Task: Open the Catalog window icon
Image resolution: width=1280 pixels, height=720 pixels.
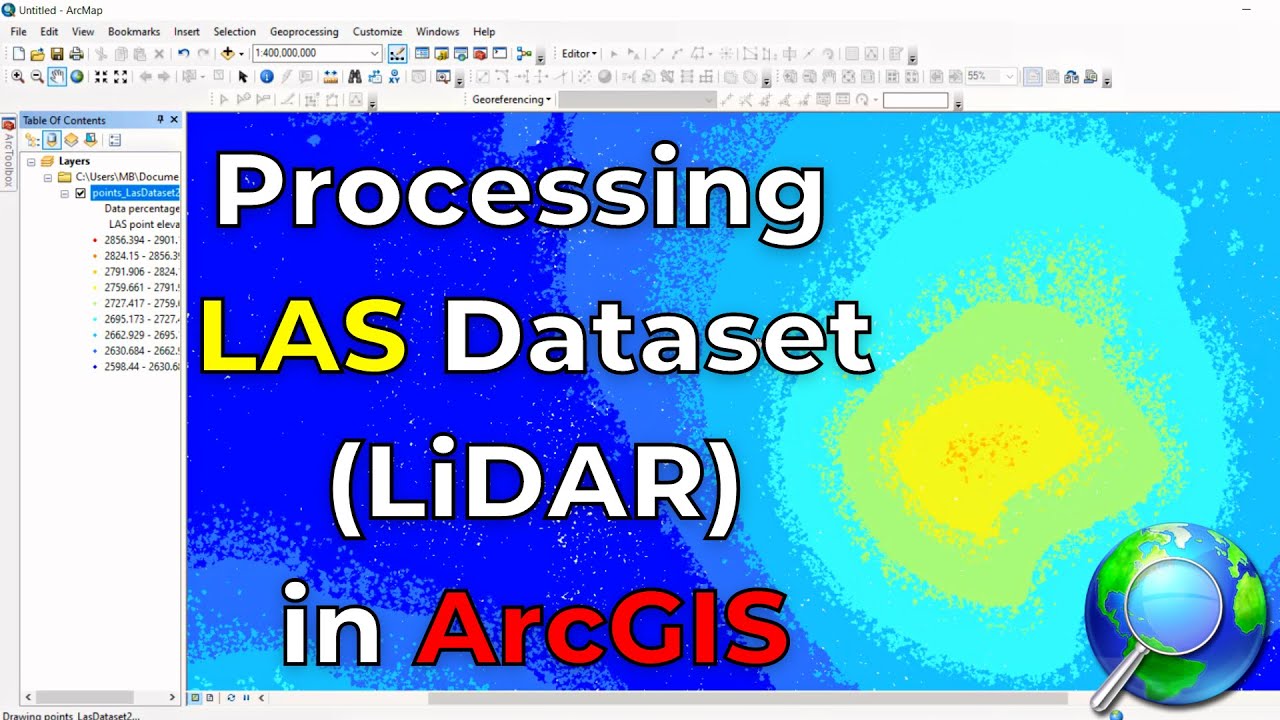Action: tap(442, 53)
